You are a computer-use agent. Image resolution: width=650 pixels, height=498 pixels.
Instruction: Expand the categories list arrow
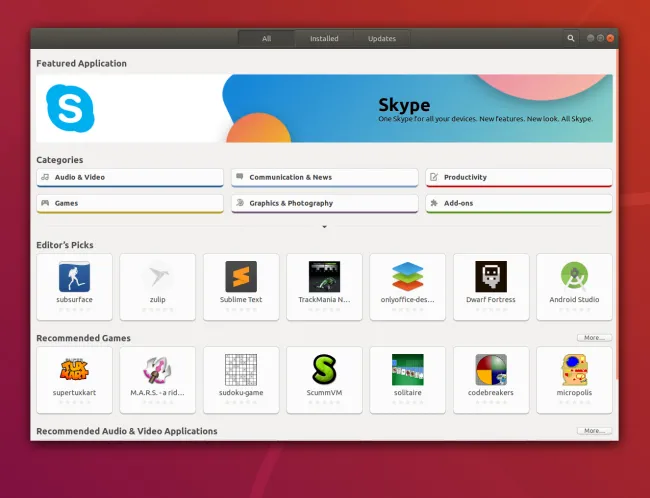click(x=324, y=227)
